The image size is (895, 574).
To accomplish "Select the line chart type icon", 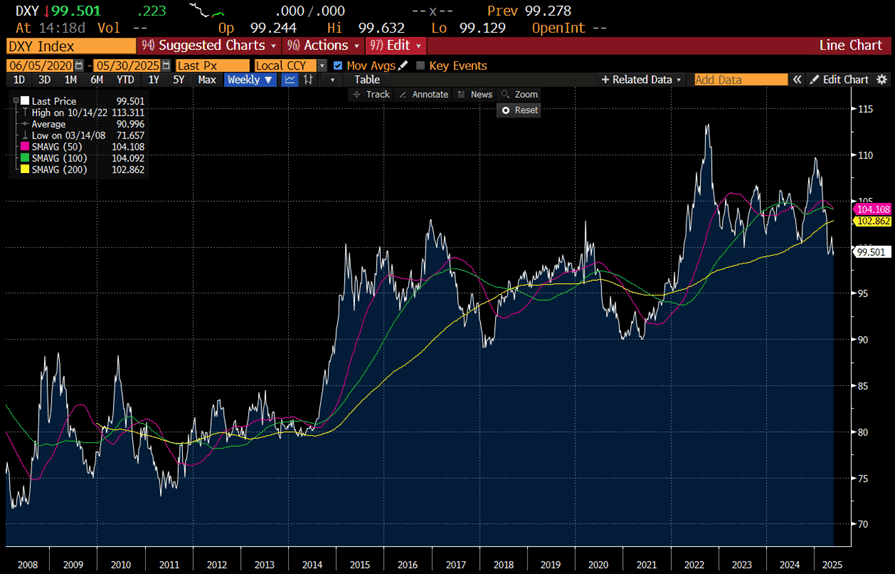I will [290, 80].
